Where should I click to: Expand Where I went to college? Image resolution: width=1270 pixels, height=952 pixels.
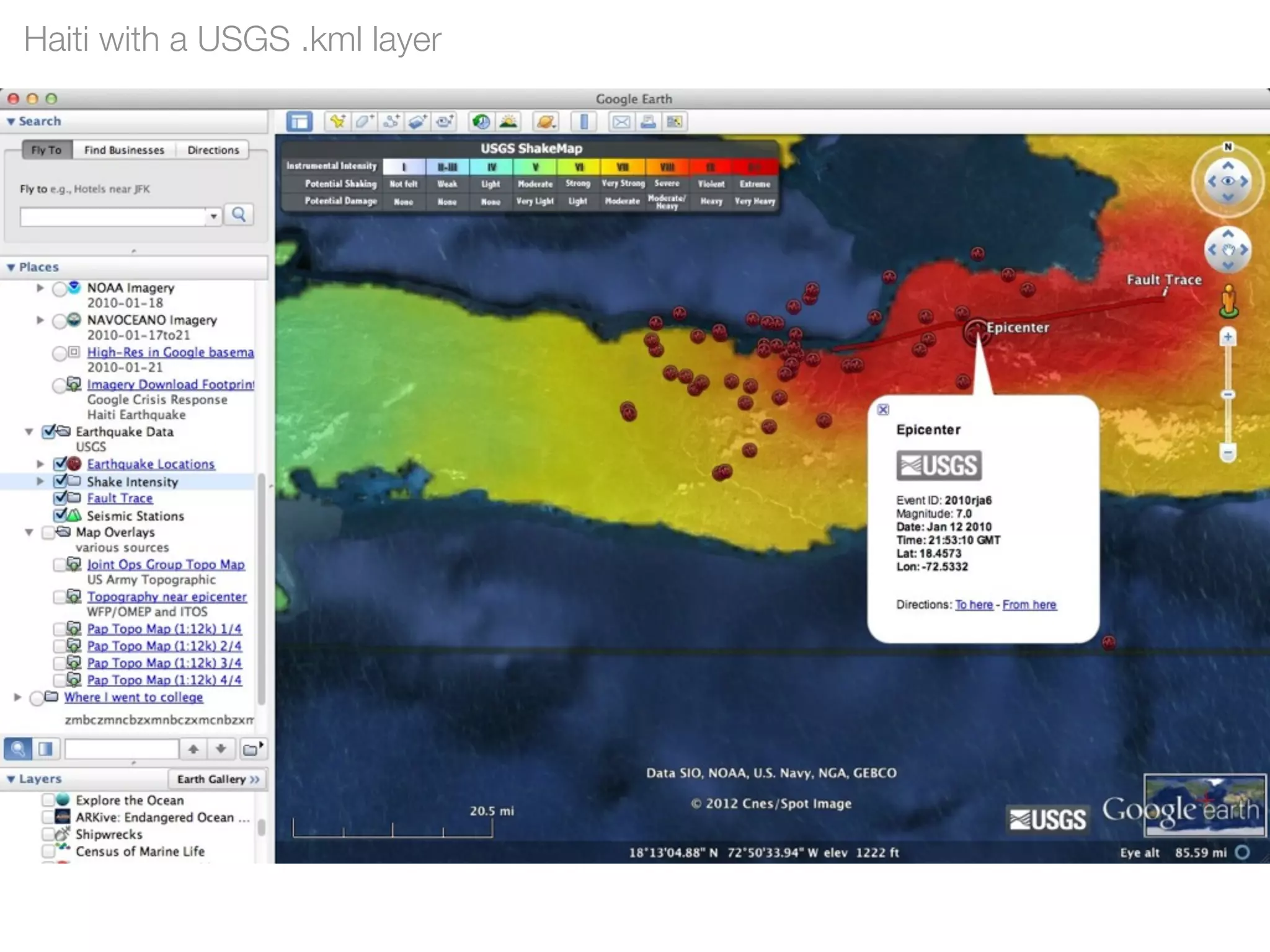[17, 697]
